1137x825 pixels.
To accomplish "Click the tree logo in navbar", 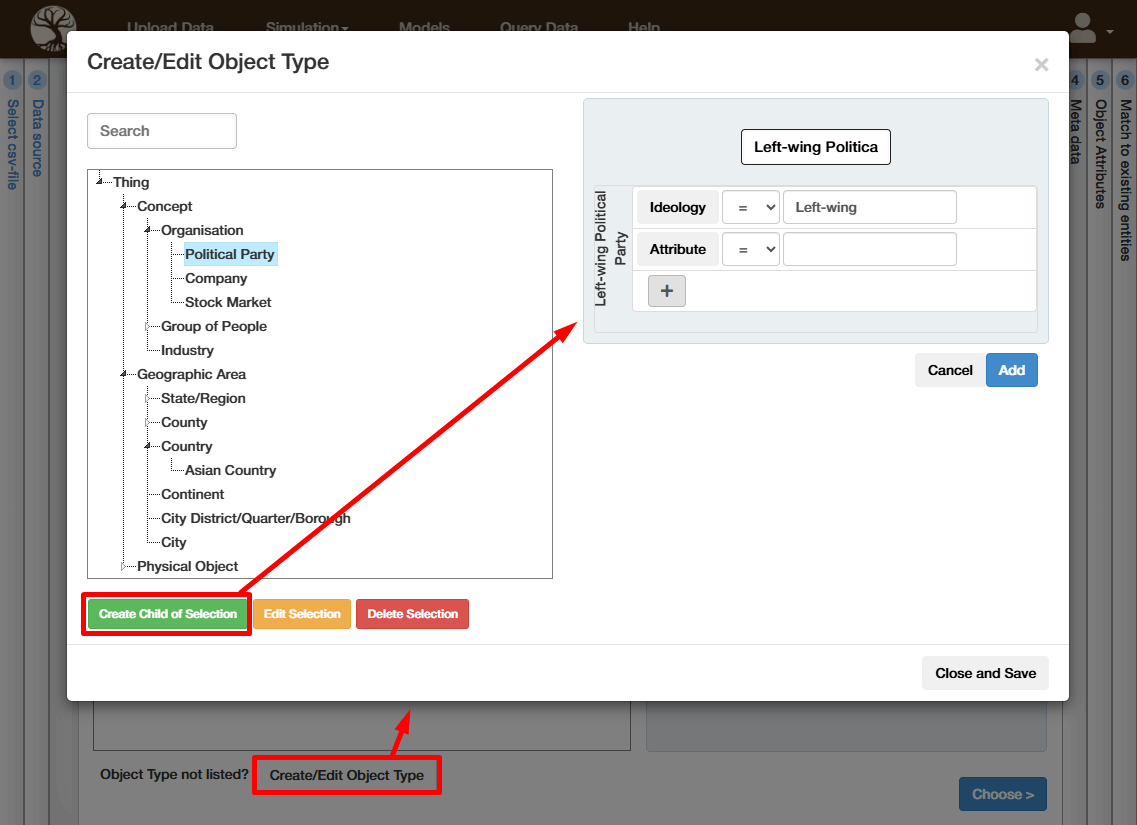I will coord(52,27).
